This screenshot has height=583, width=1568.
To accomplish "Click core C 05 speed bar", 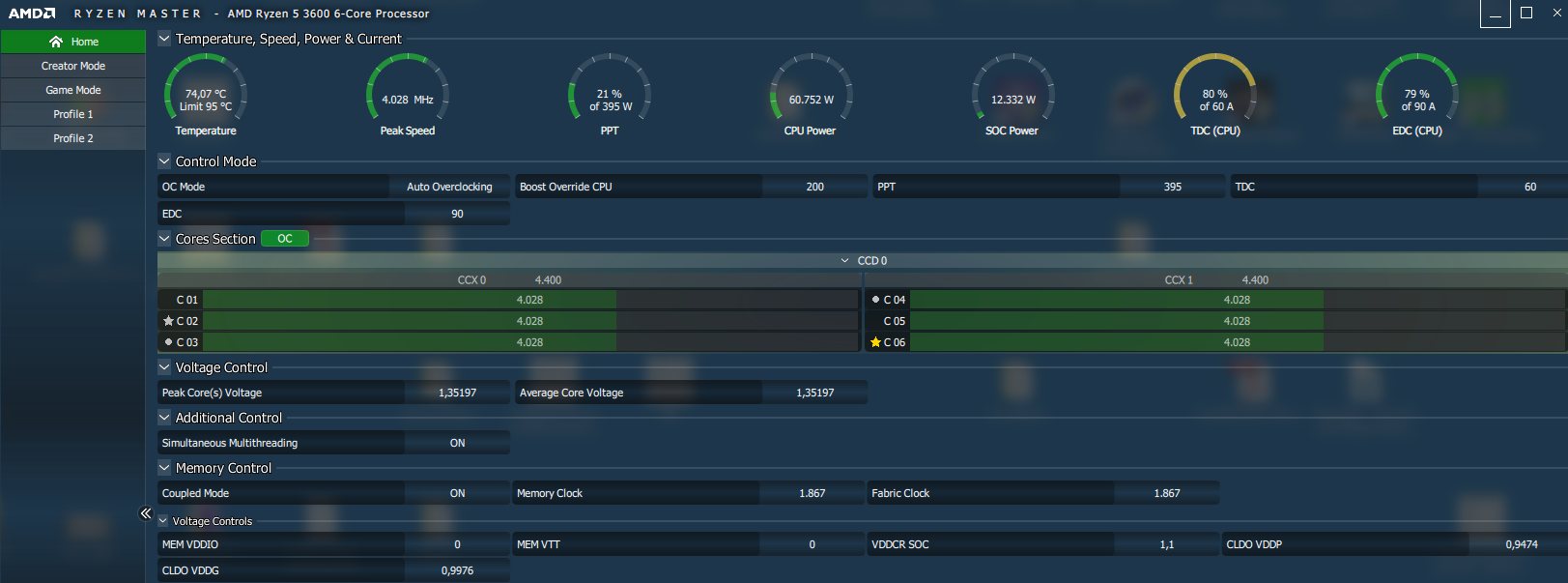I will click(1238, 321).
